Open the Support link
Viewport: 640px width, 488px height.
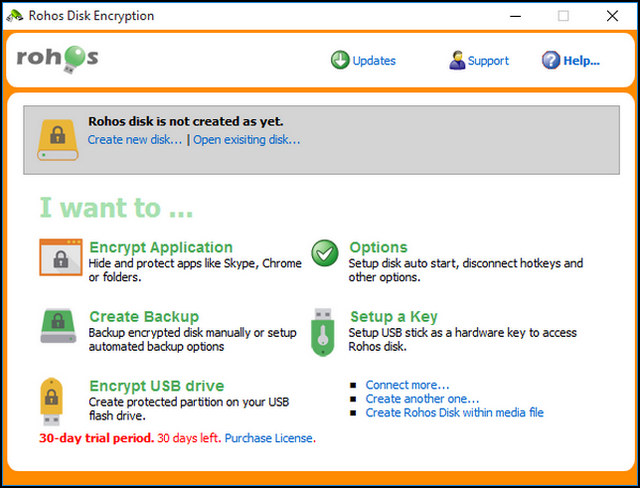point(488,61)
